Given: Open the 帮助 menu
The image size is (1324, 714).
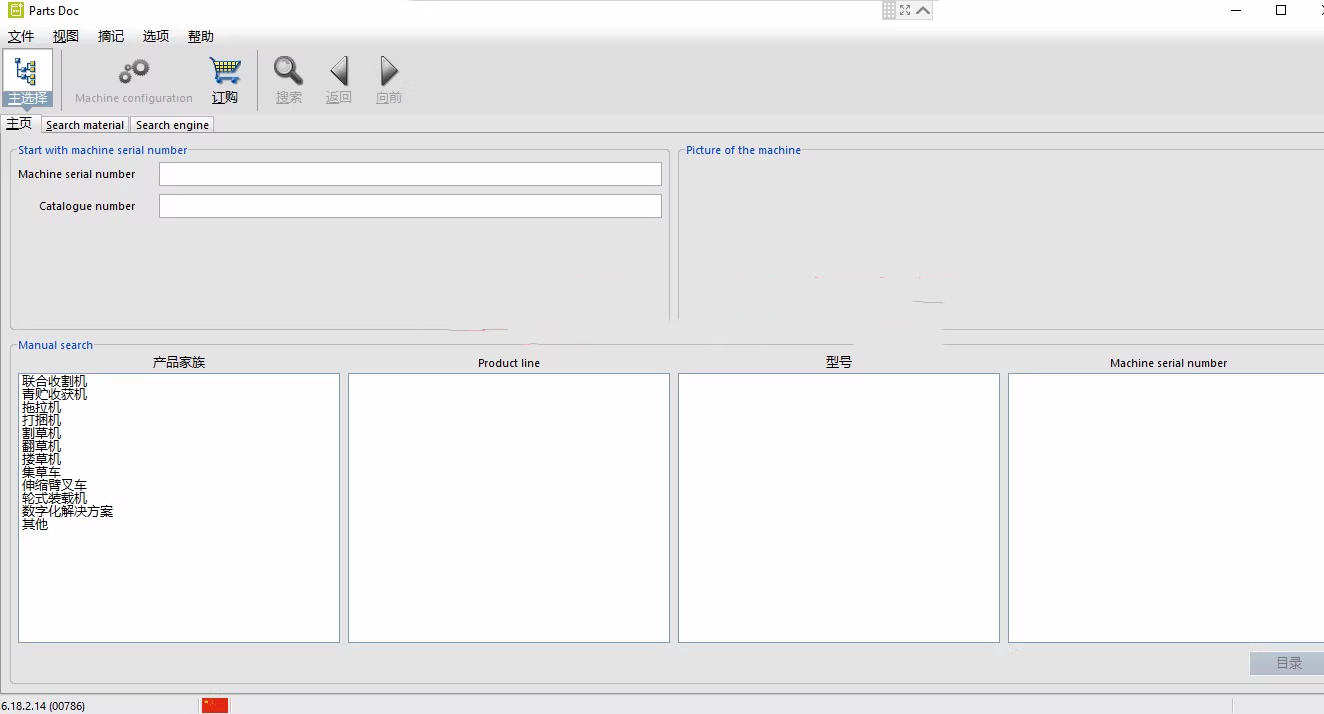Looking at the screenshot, I should (201, 36).
